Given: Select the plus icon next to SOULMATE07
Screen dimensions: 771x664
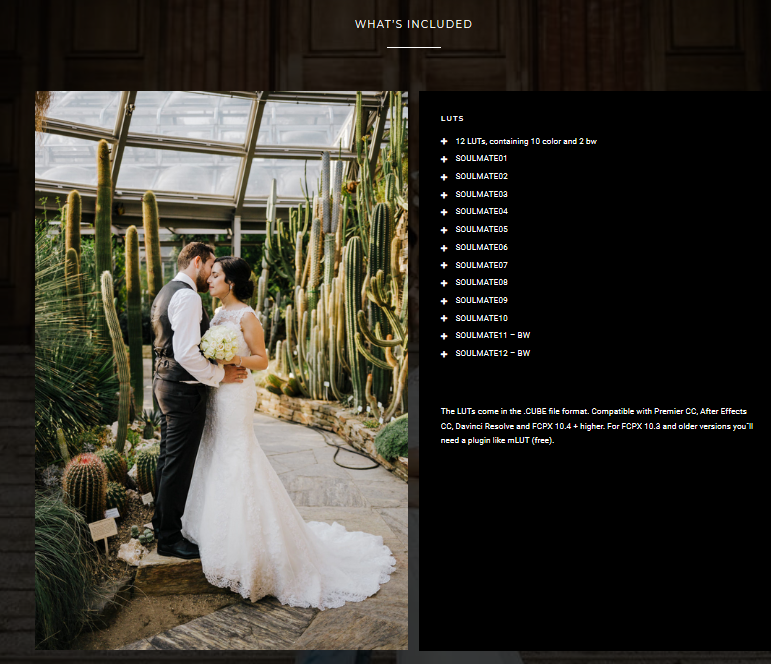Looking at the screenshot, I should click(444, 266).
